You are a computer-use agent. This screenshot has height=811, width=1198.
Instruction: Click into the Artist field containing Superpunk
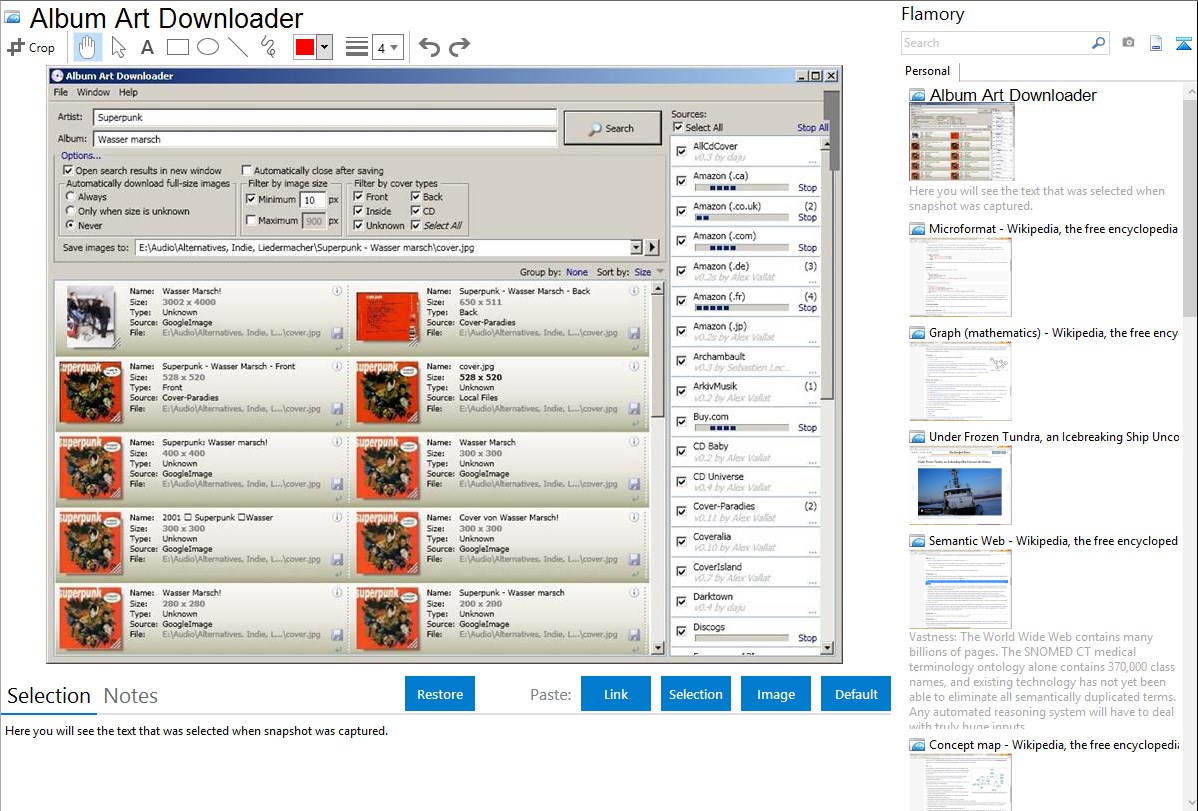325,118
